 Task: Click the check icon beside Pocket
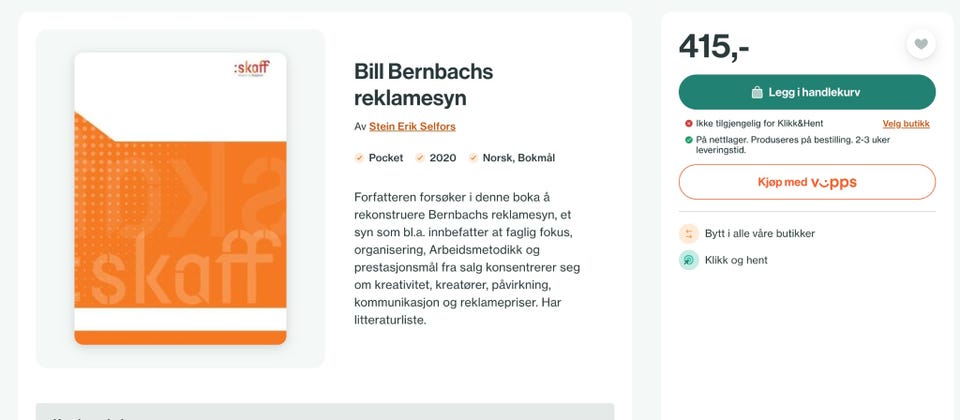click(360, 158)
